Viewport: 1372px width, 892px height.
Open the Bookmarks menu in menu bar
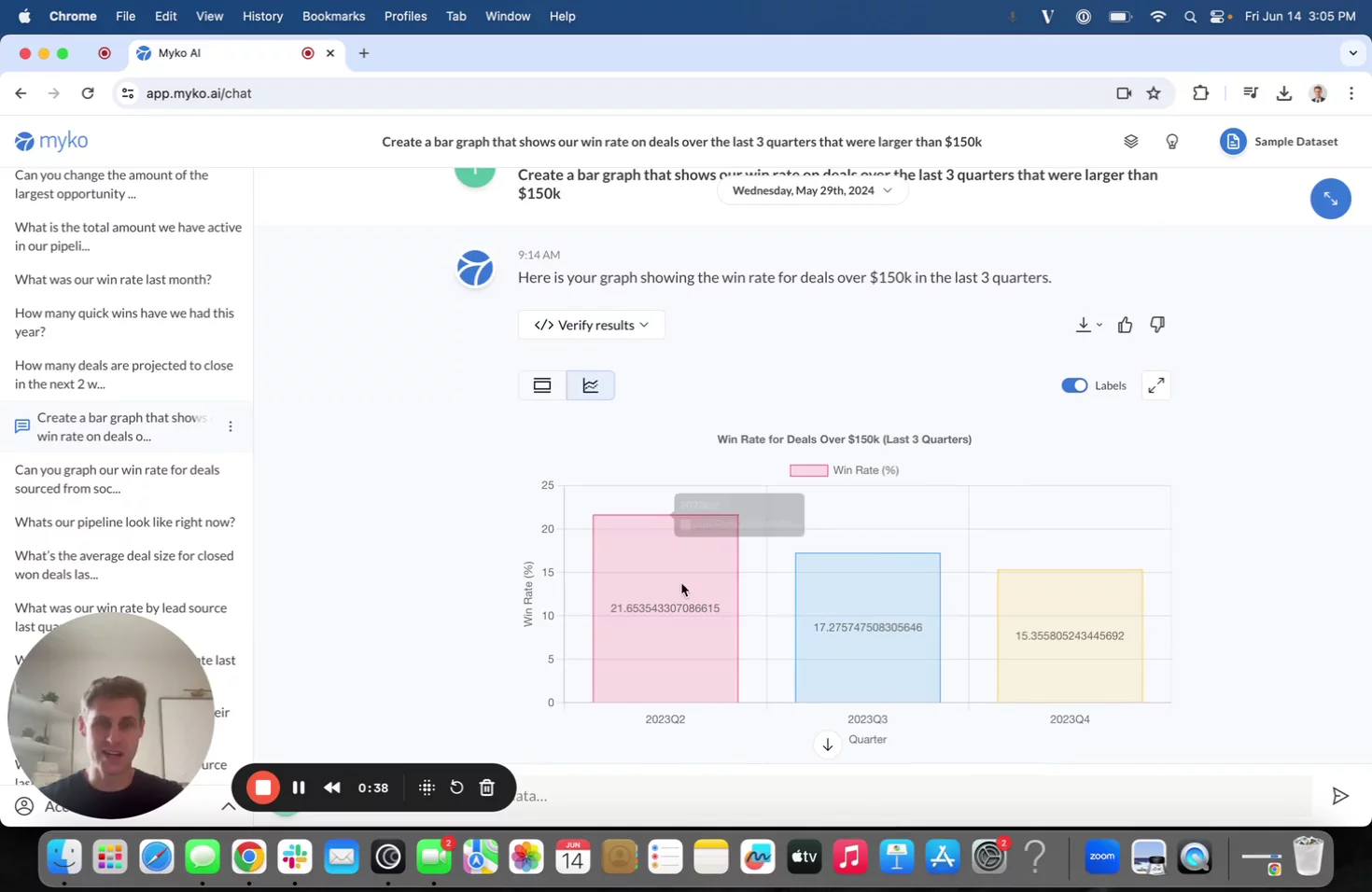point(333,16)
